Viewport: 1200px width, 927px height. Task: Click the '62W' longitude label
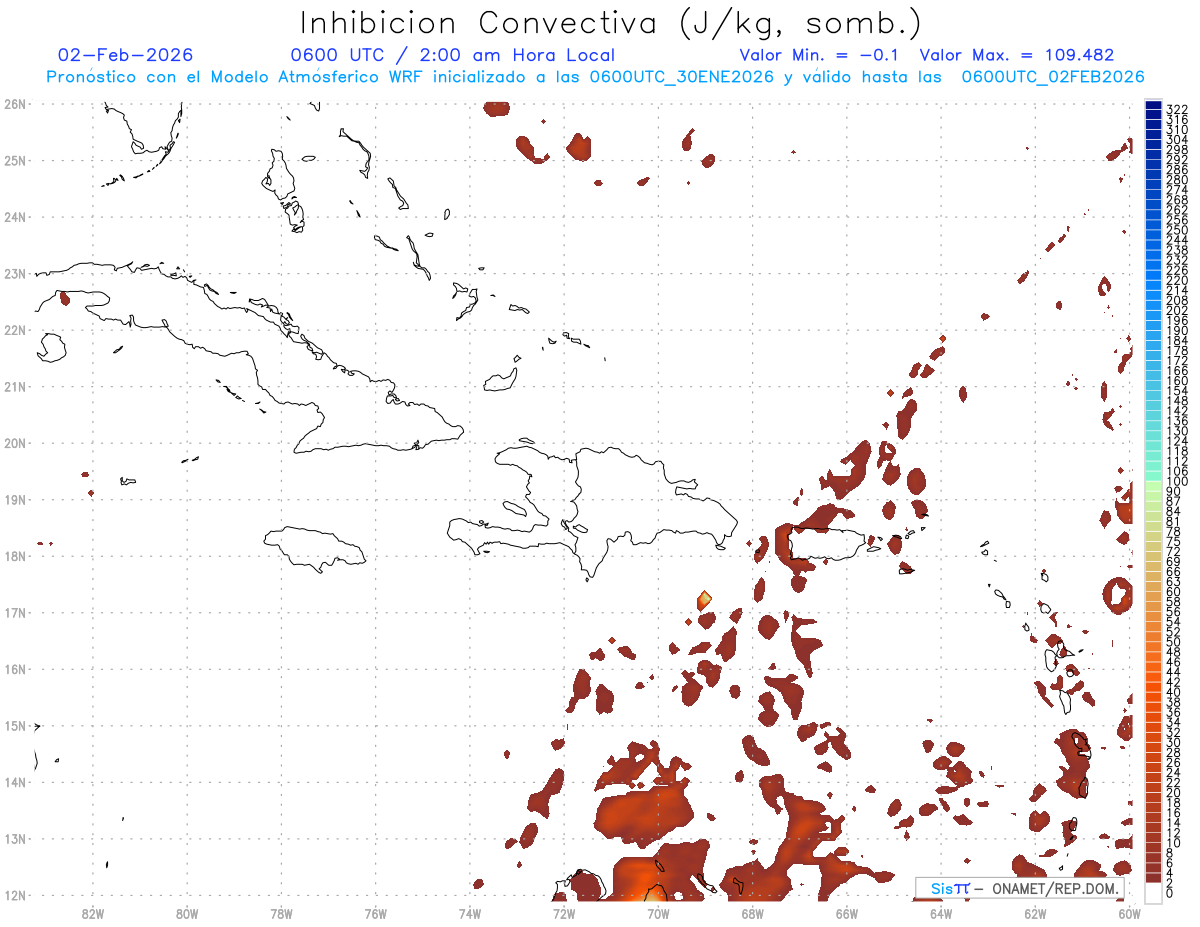click(1036, 912)
